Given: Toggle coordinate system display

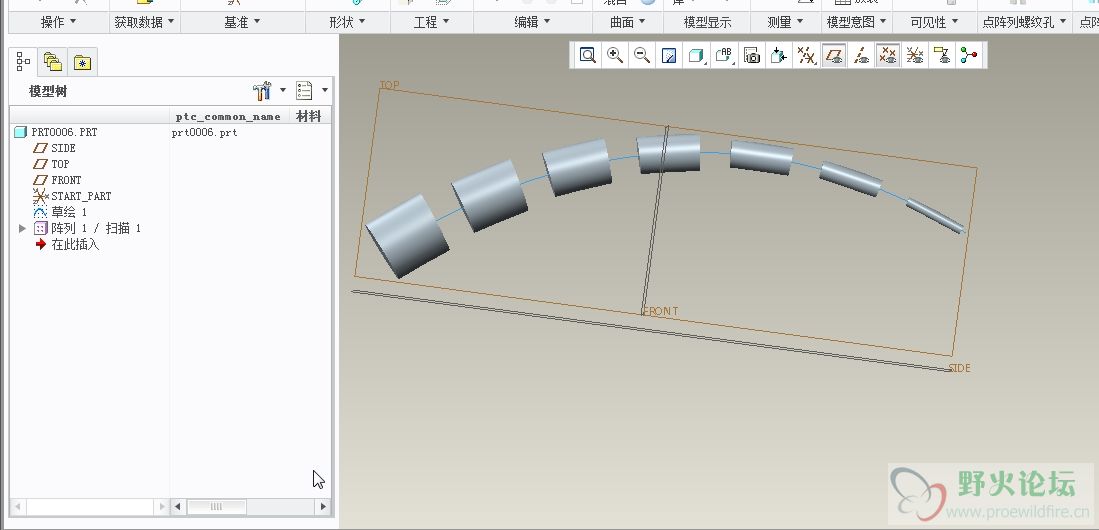Looking at the screenshot, I should (x=914, y=56).
